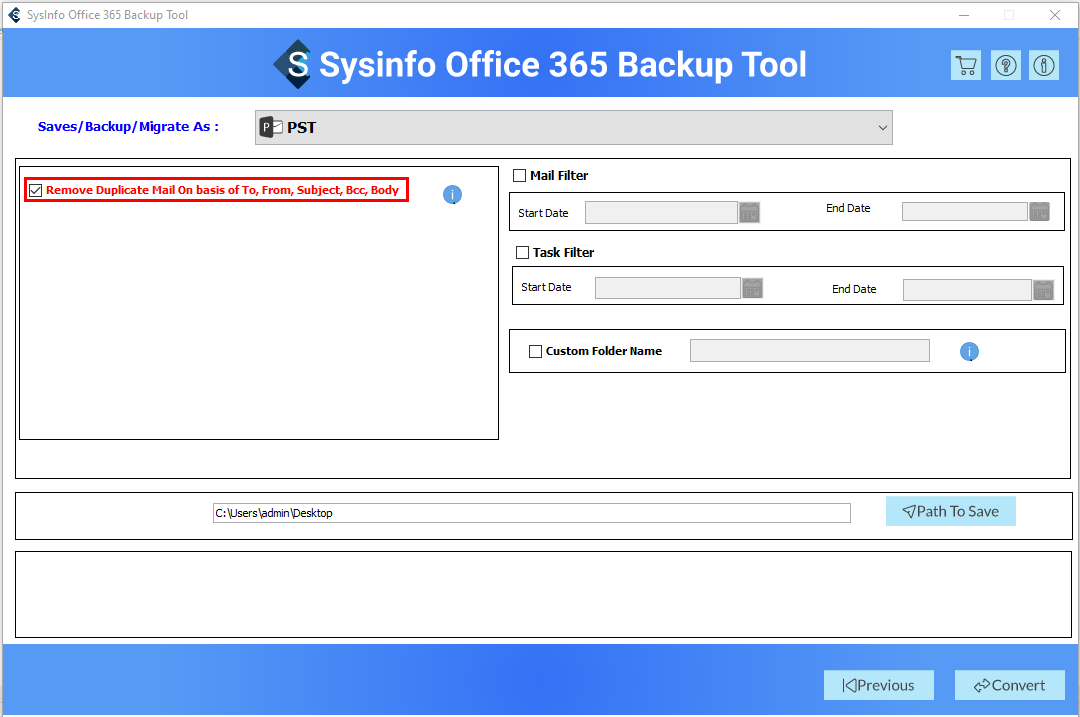This screenshot has height=717, width=1080.
Task: Uncheck Remove Duplicate Mail checkbox
Action: (36, 190)
